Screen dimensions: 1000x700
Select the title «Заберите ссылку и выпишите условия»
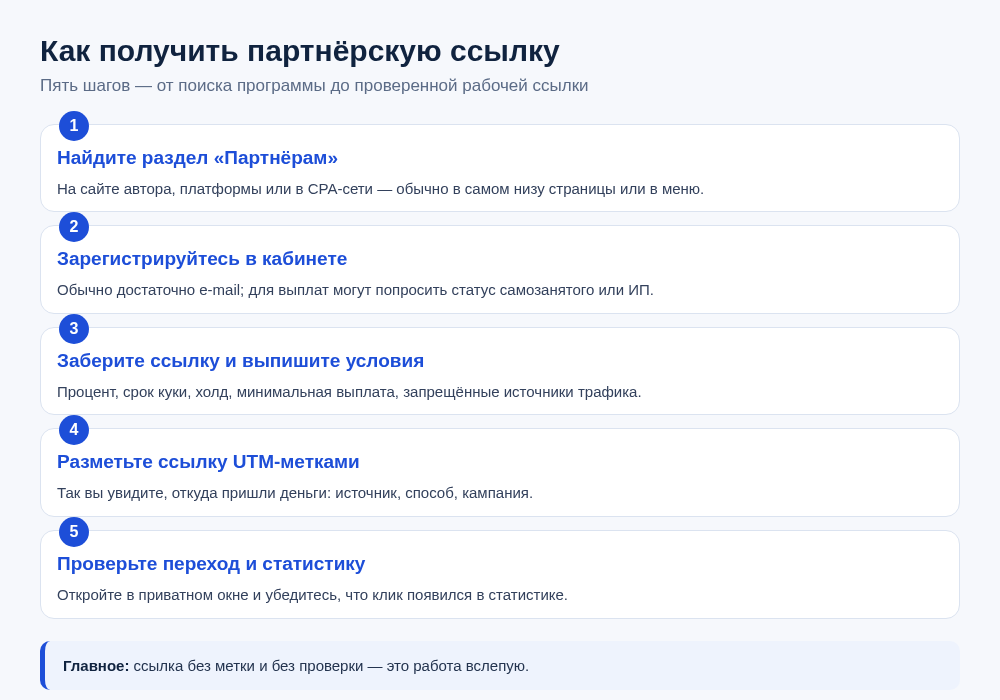click(240, 361)
